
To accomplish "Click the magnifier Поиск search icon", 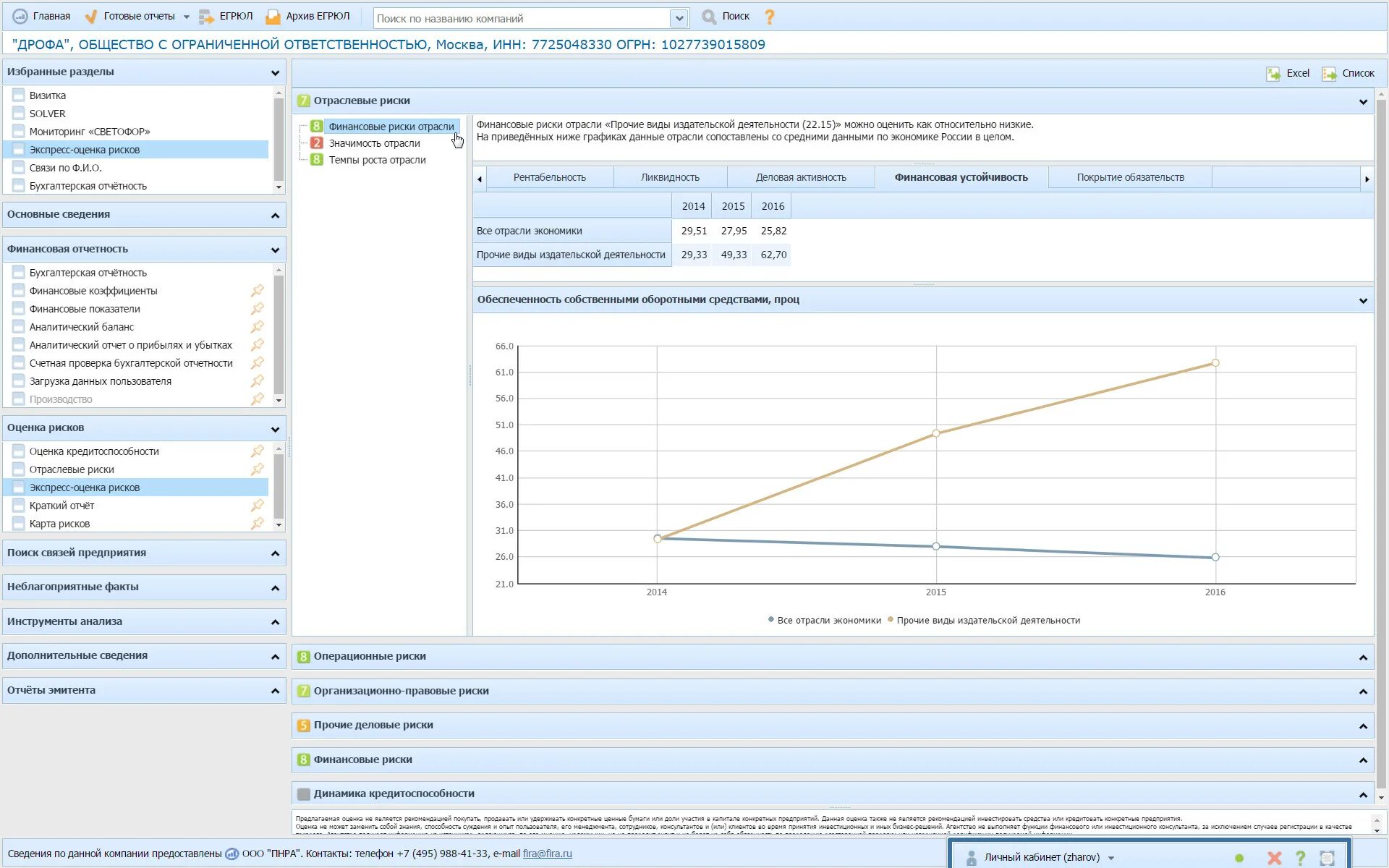I will click(709, 17).
